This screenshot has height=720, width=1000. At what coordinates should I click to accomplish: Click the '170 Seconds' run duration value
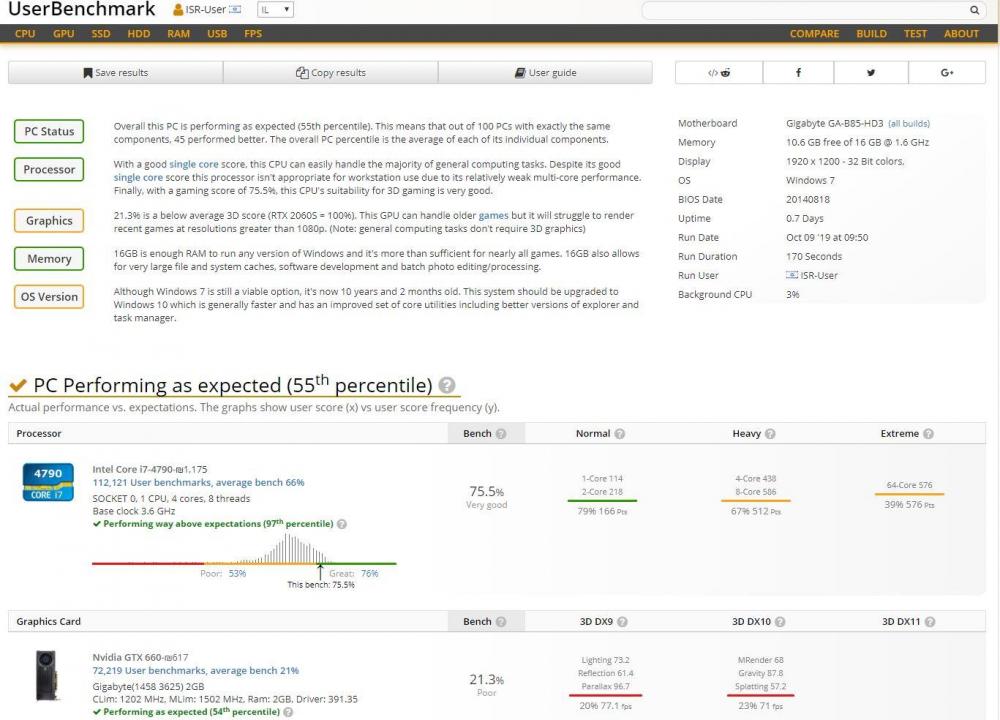814,257
